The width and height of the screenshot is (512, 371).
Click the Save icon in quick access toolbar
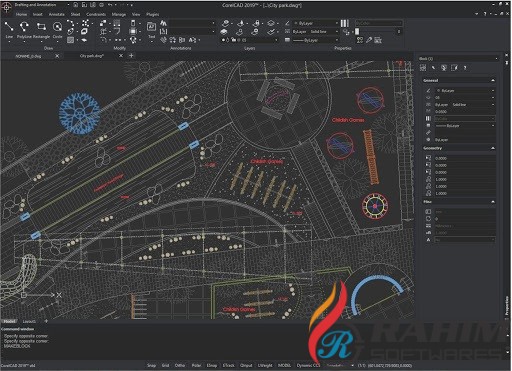click(93, 5)
